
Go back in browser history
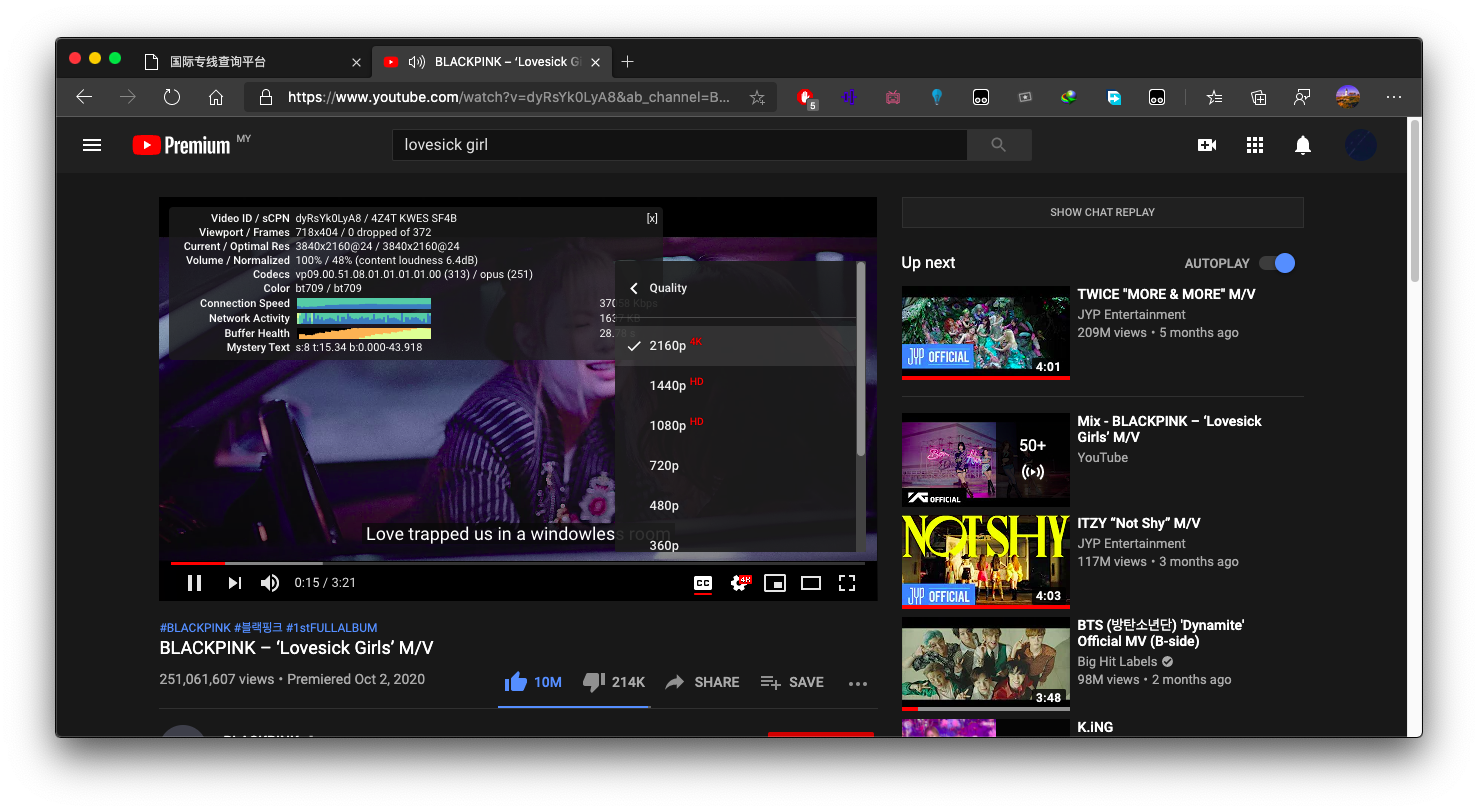pos(84,97)
